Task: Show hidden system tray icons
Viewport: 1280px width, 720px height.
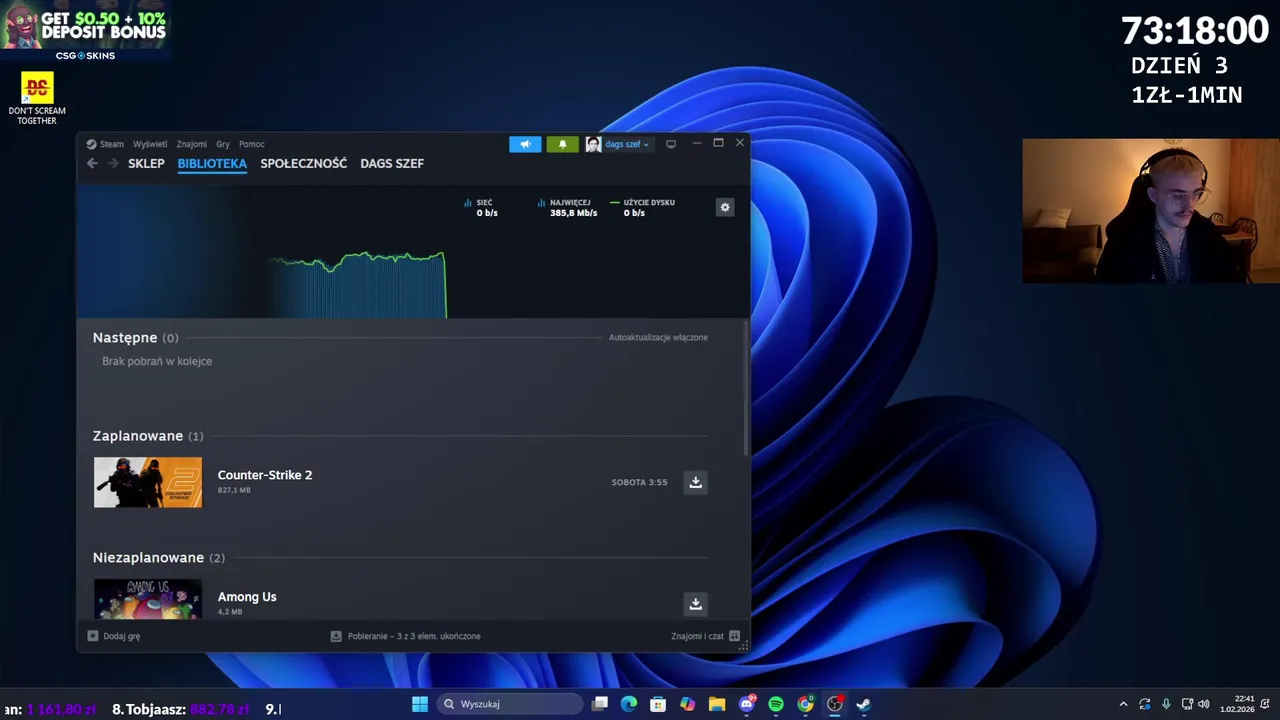Action: click(1123, 704)
